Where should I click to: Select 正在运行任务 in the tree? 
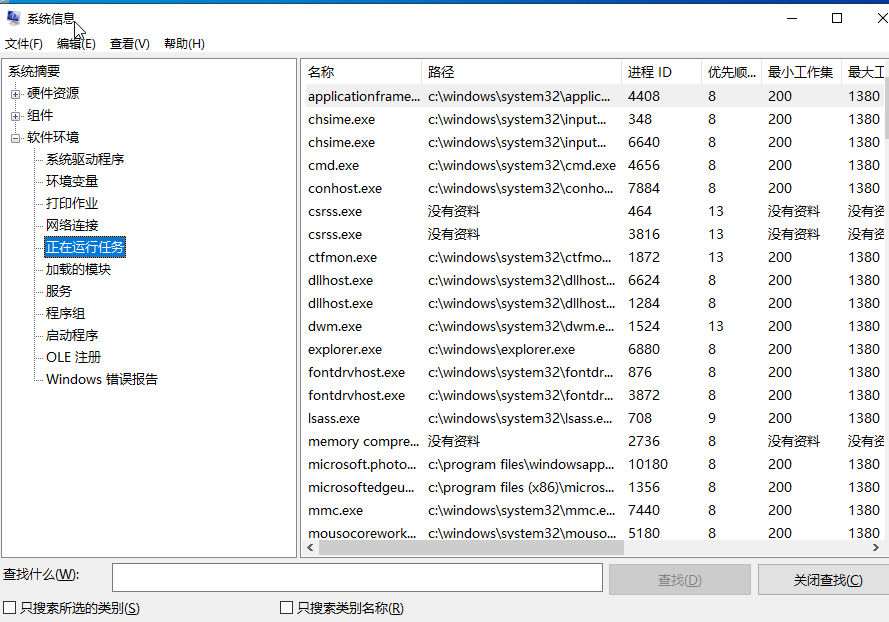coord(85,247)
